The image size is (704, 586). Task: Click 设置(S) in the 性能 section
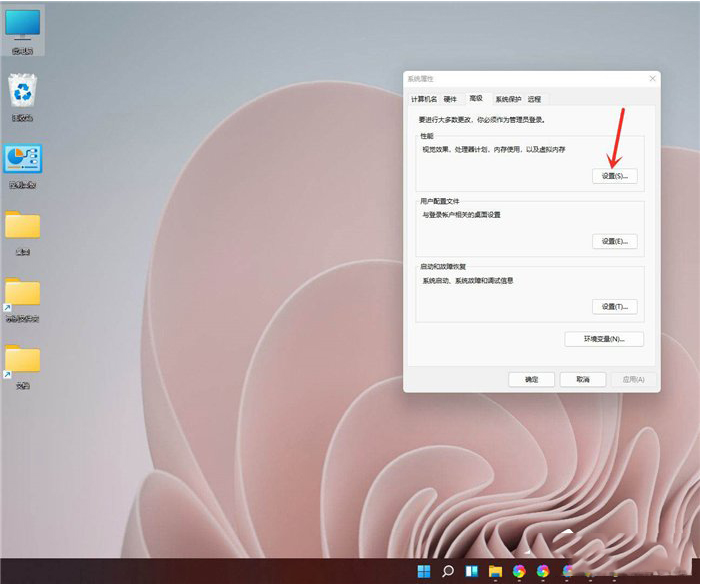(x=615, y=176)
